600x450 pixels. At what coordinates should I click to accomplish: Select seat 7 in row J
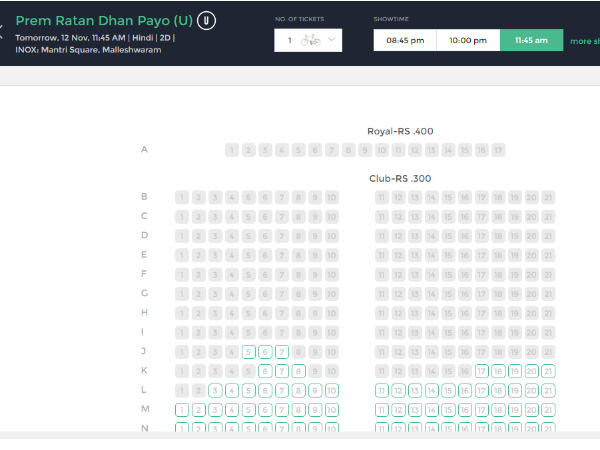point(282,352)
